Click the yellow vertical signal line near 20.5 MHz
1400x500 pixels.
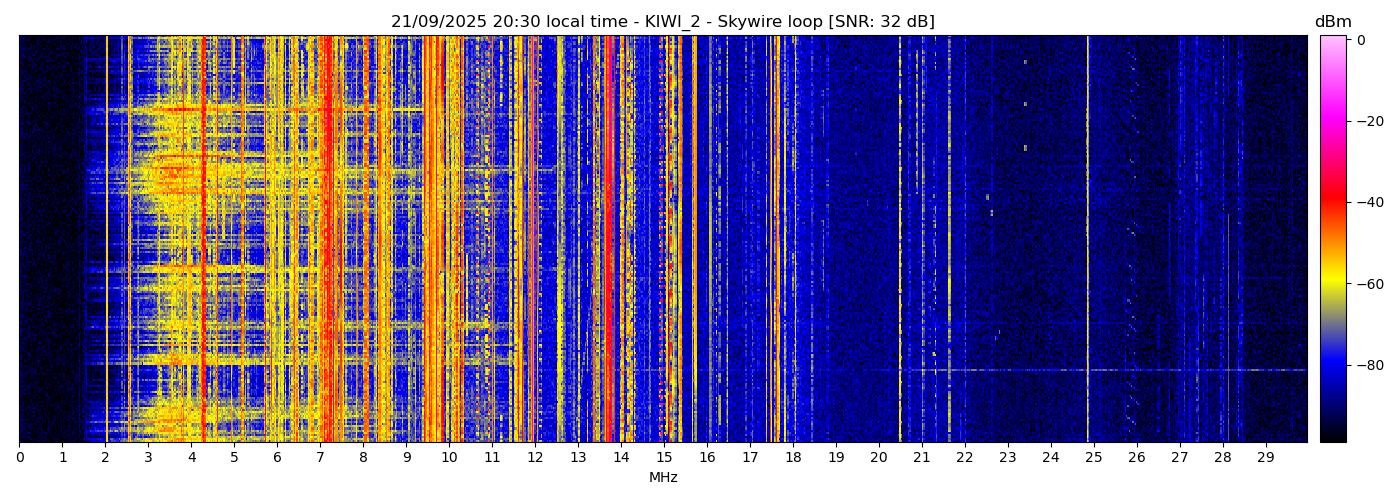coord(900,240)
